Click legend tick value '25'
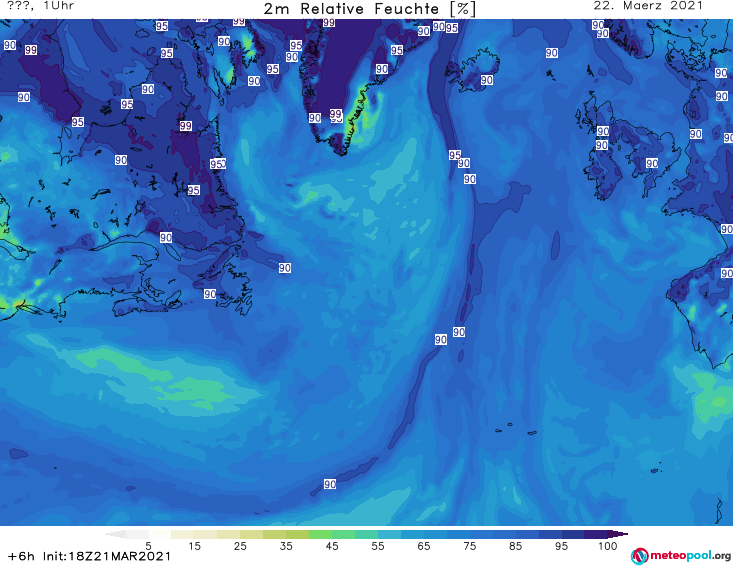Image resolution: width=733 pixels, height=566 pixels. [x=240, y=546]
